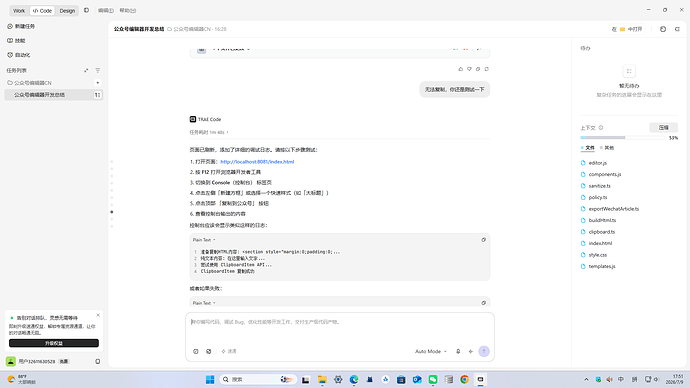Image resolution: width=690 pixels, height=388 pixels.
Task: Open File Explorer from the taskbar
Action: coord(322,379)
